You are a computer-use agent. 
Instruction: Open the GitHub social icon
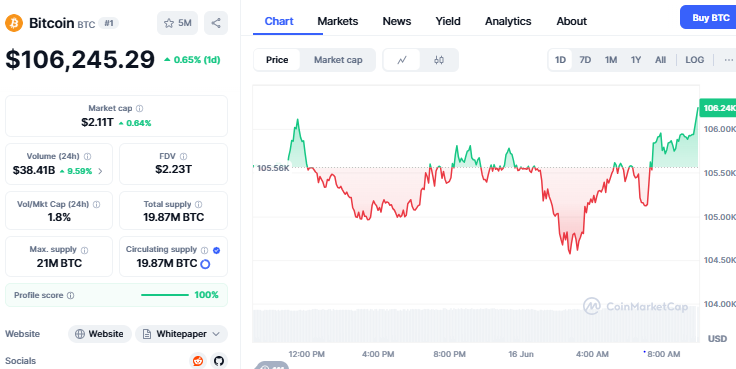point(219,361)
